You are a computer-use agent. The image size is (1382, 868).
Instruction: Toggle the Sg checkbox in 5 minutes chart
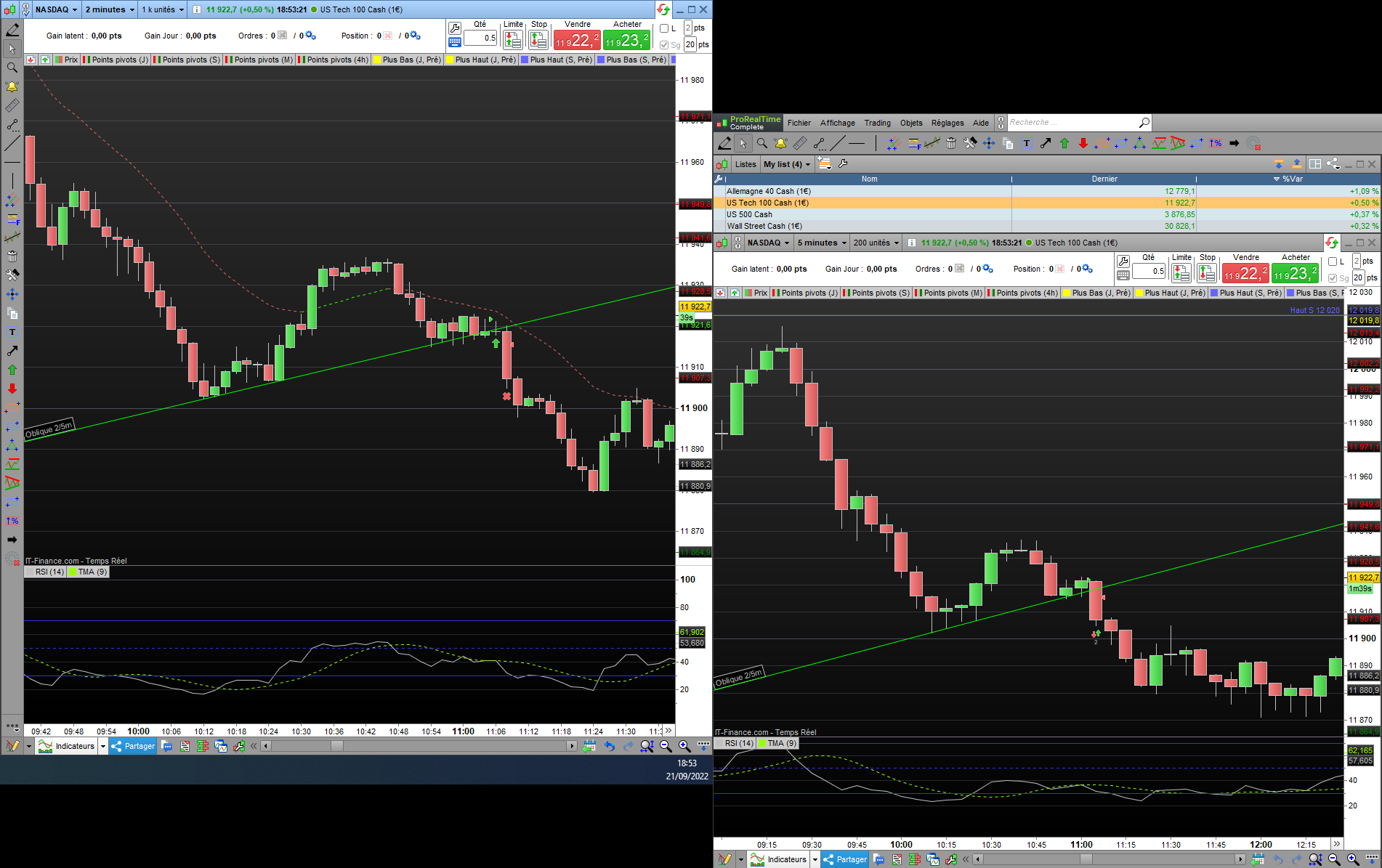pos(1333,278)
